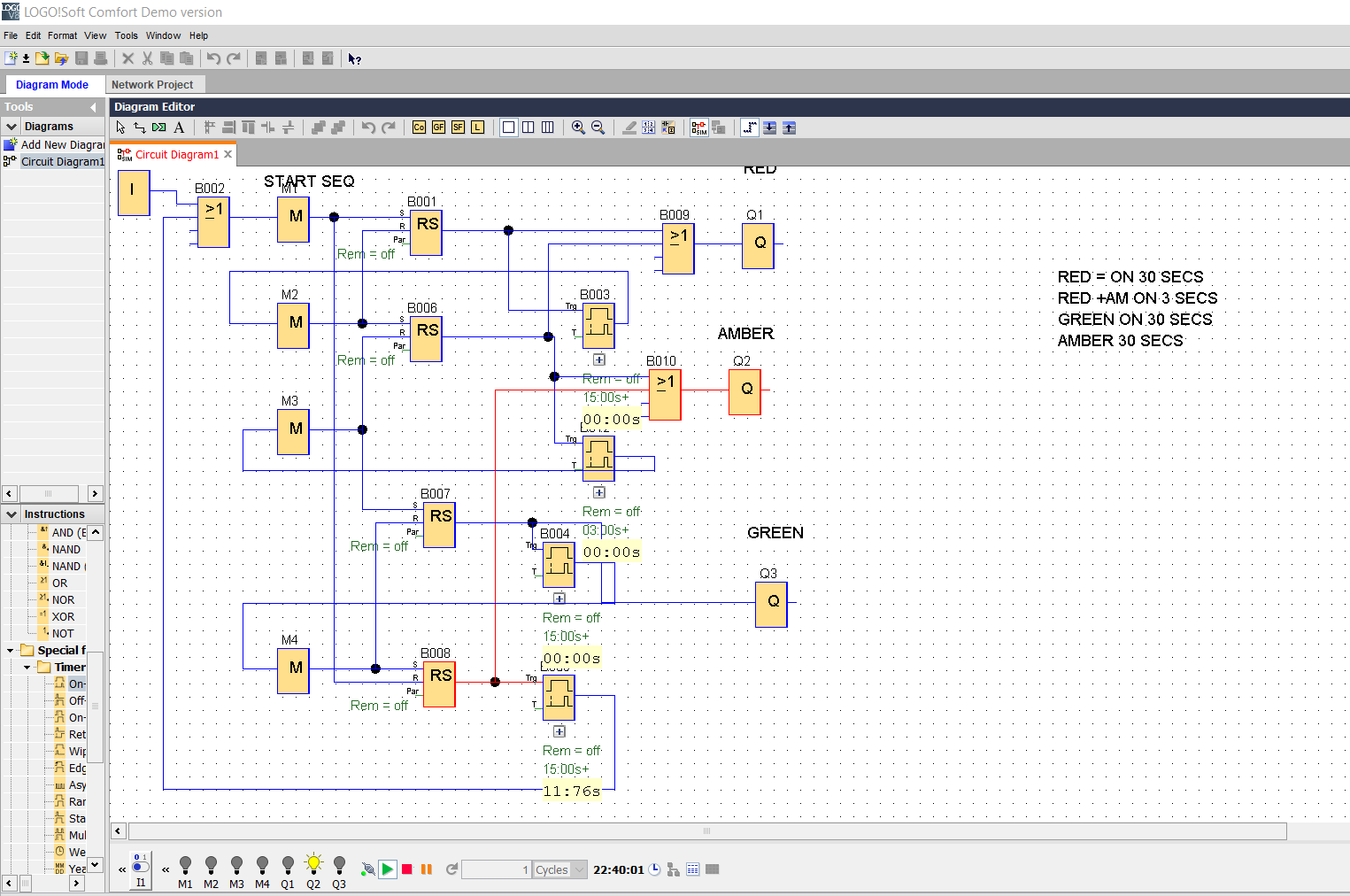Stop the simulation with the red square

click(x=407, y=869)
